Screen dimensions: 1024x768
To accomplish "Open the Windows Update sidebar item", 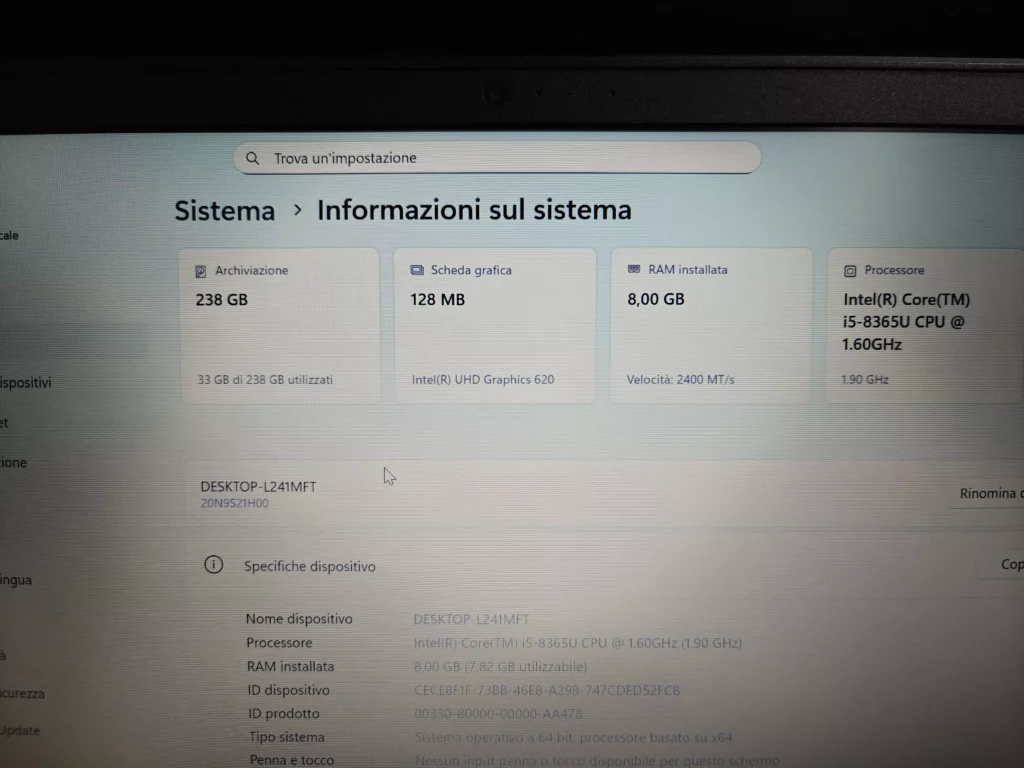I will click(x=20, y=731).
